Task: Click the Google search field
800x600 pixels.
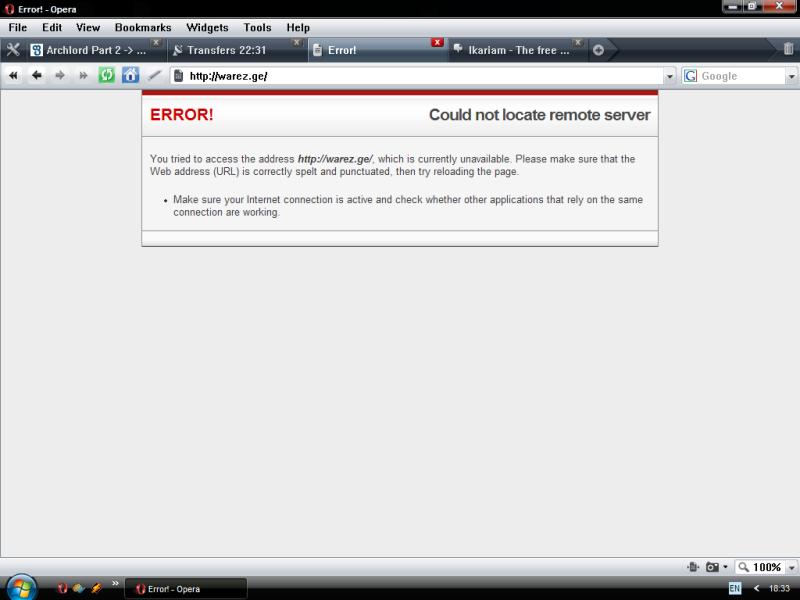Action: click(742, 76)
